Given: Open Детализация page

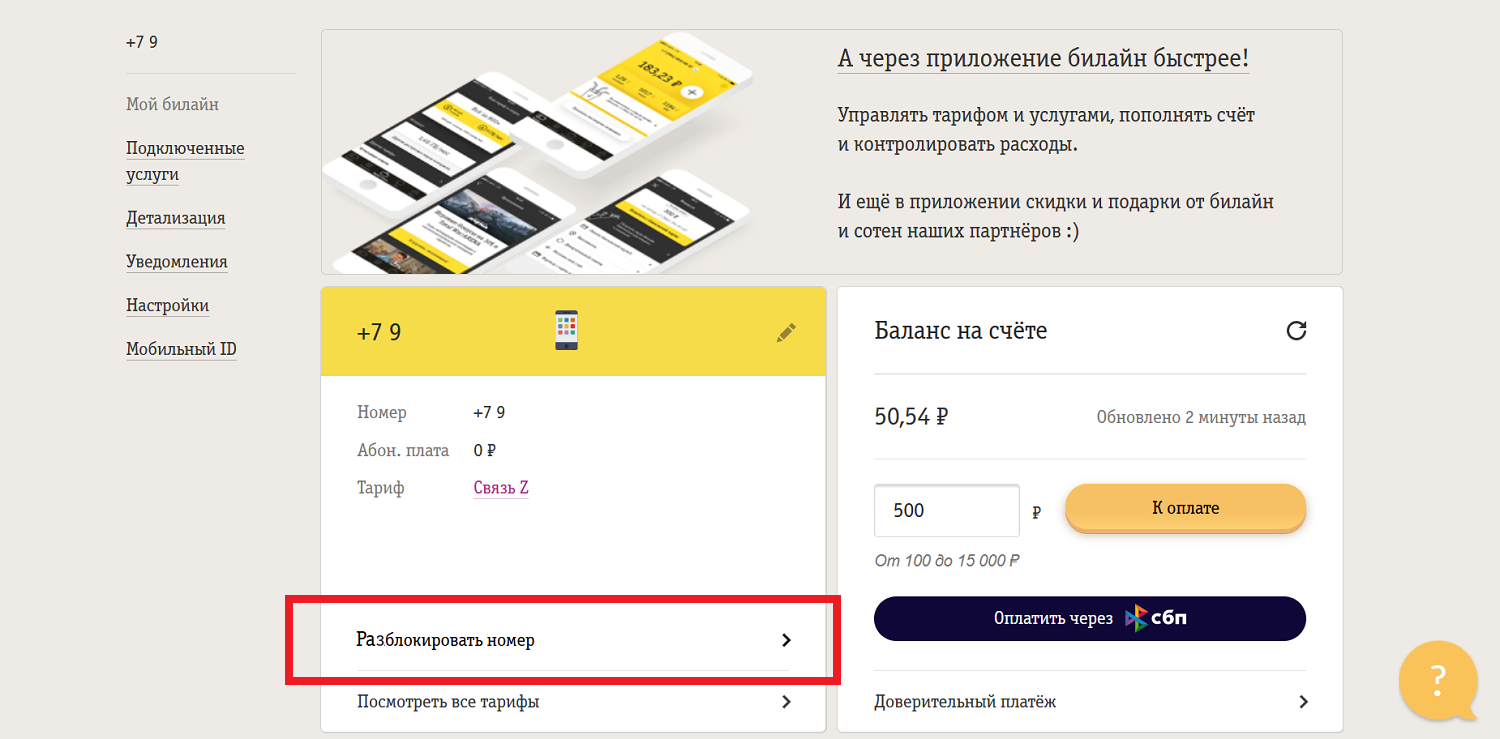Looking at the screenshot, I should pyautogui.click(x=176, y=218).
